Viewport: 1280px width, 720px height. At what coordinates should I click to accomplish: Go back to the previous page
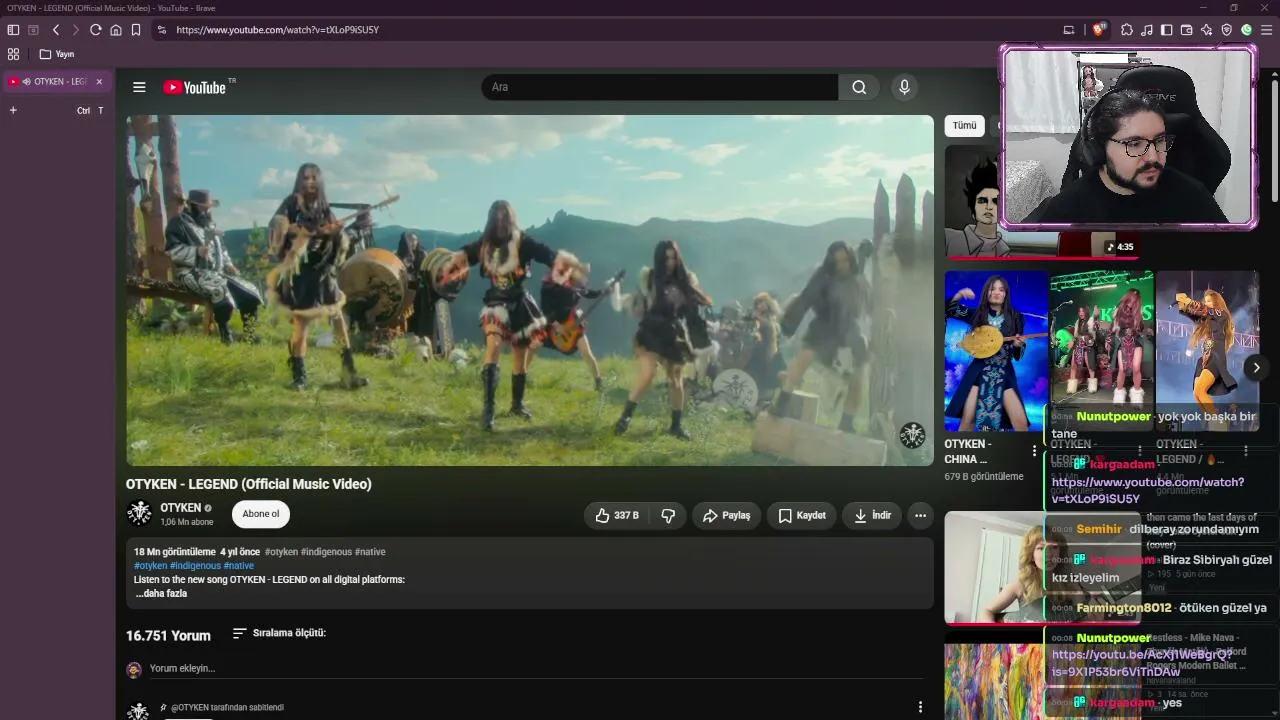coord(56,30)
